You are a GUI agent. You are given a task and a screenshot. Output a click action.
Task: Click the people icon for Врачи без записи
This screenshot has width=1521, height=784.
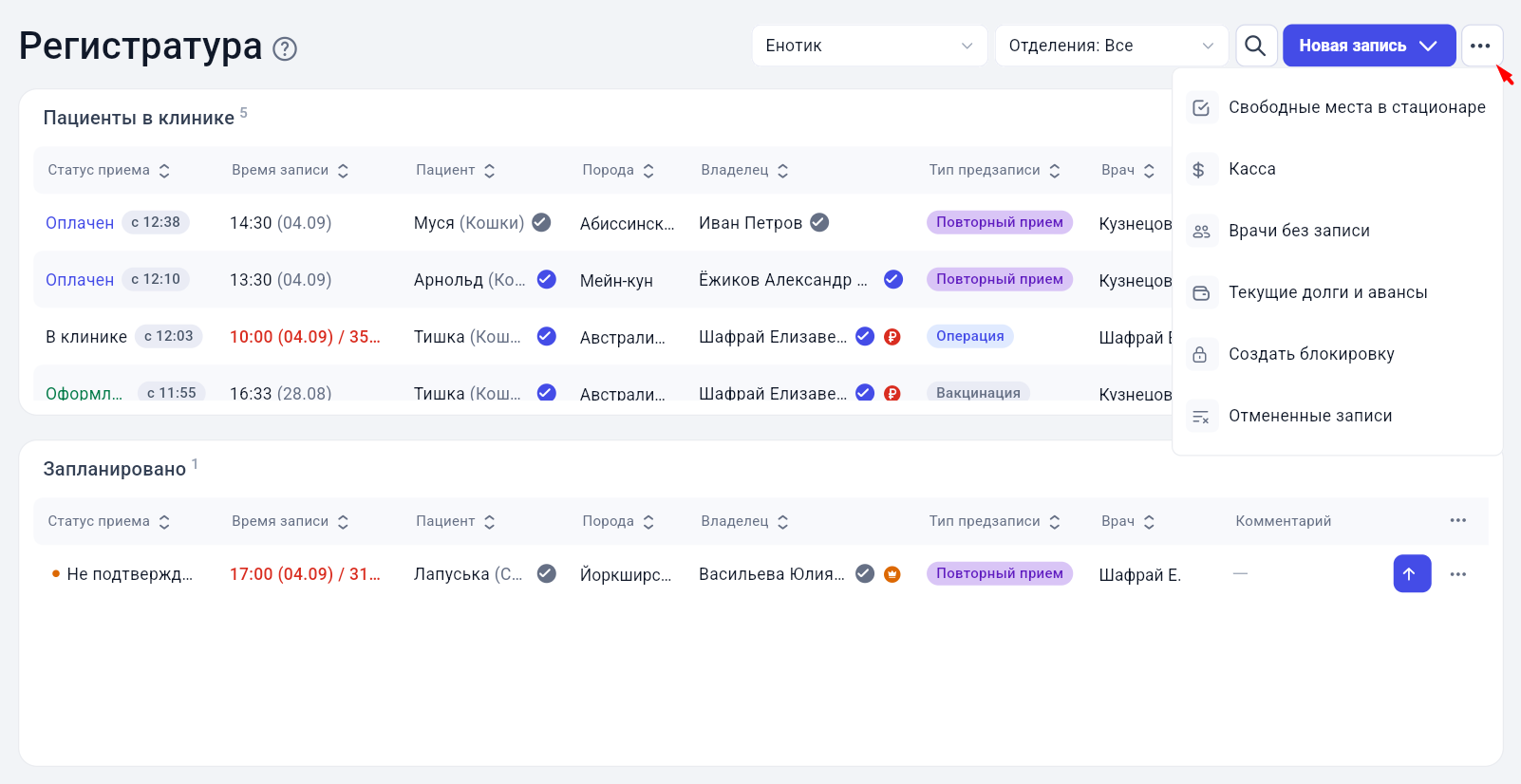click(x=1201, y=231)
